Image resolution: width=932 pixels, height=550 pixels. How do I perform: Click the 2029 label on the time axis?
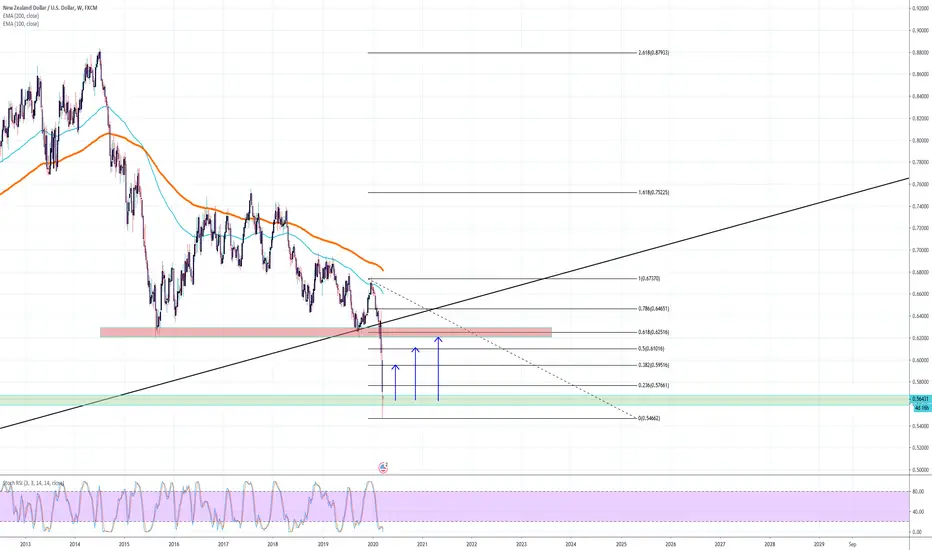pos(819,544)
